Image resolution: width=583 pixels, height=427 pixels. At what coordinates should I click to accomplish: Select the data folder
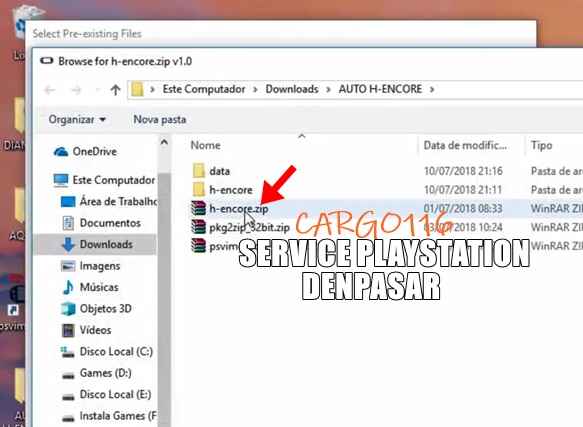point(219,171)
